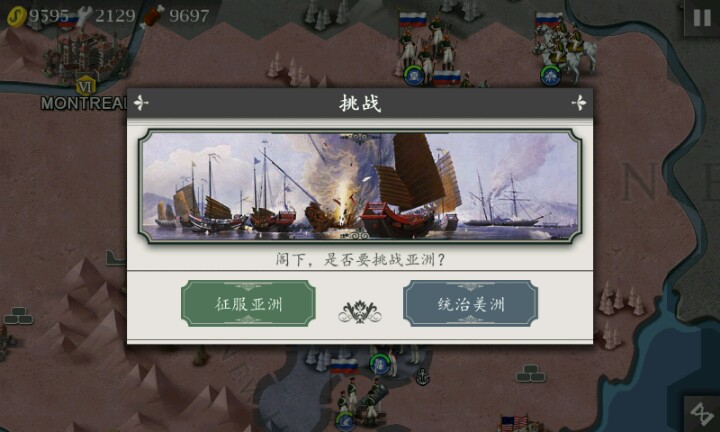Click the anchor port icon
The height and width of the screenshot is (432, 720).
tap(422, 377)
